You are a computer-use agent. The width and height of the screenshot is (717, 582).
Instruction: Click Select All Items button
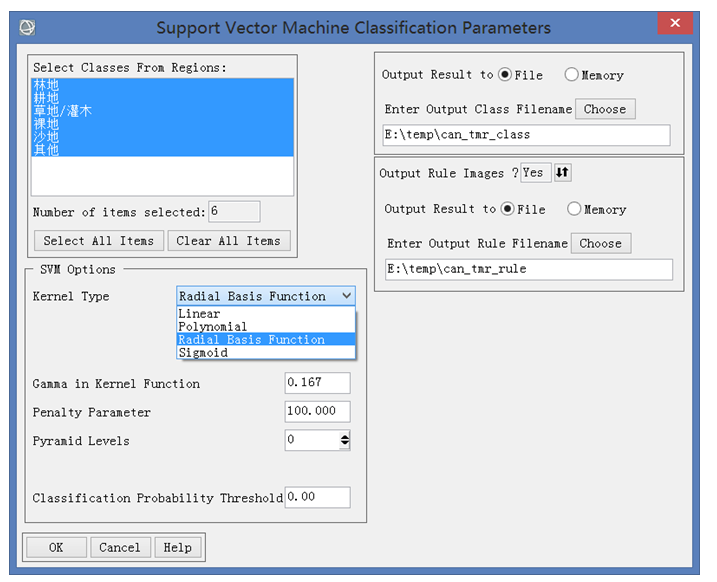[99, 240]
